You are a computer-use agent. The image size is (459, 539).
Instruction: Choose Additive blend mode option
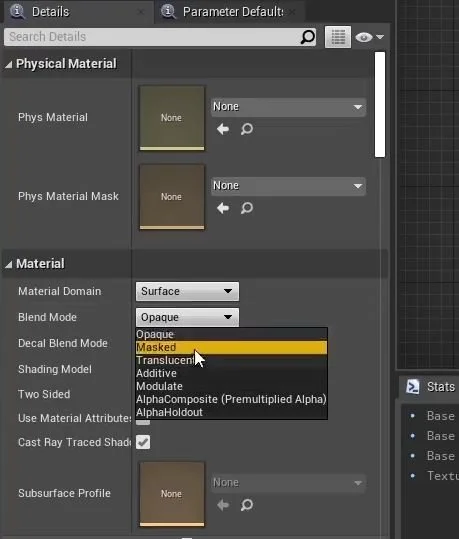coord(231,373)
